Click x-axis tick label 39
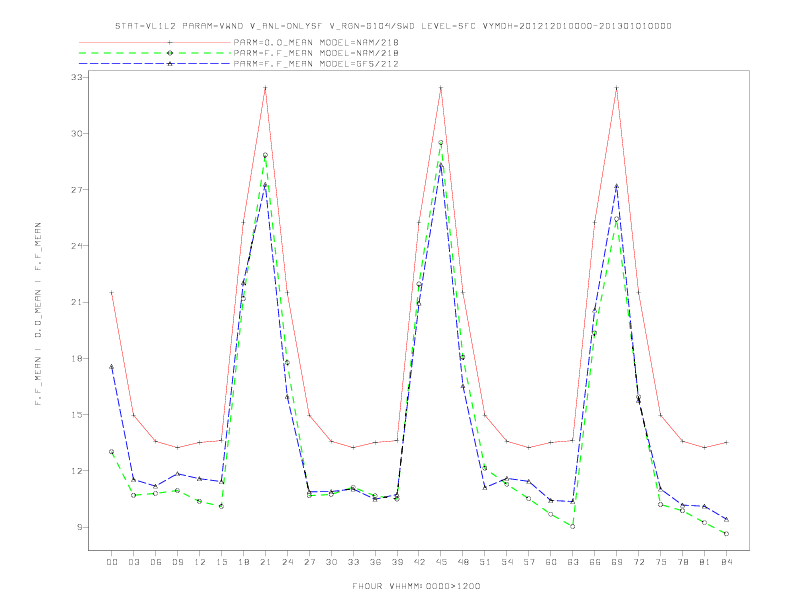The width and height of the screenshot is (792, 612). tap(397, 562)
